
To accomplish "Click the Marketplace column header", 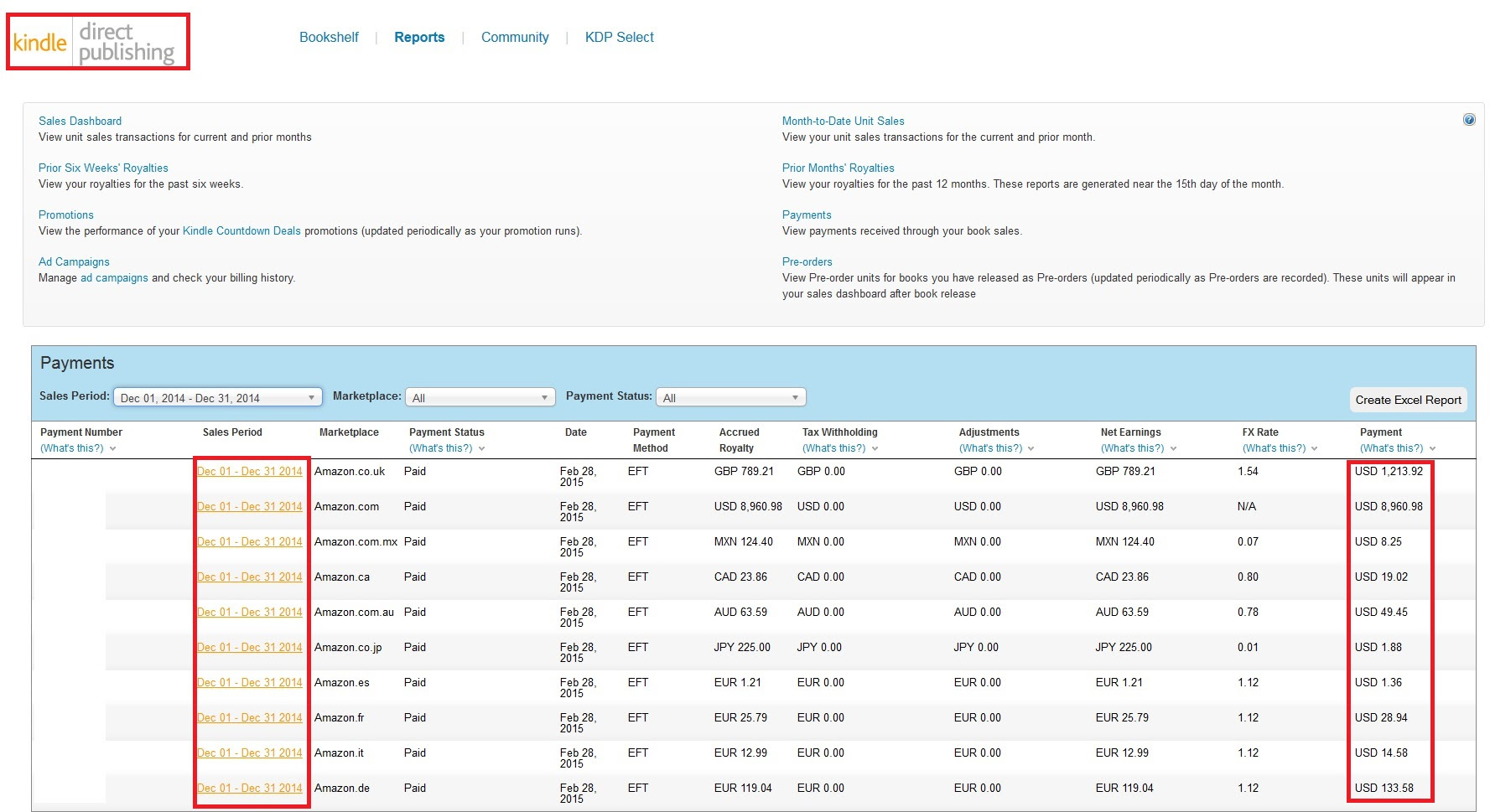I will click(x=349, y=432).
